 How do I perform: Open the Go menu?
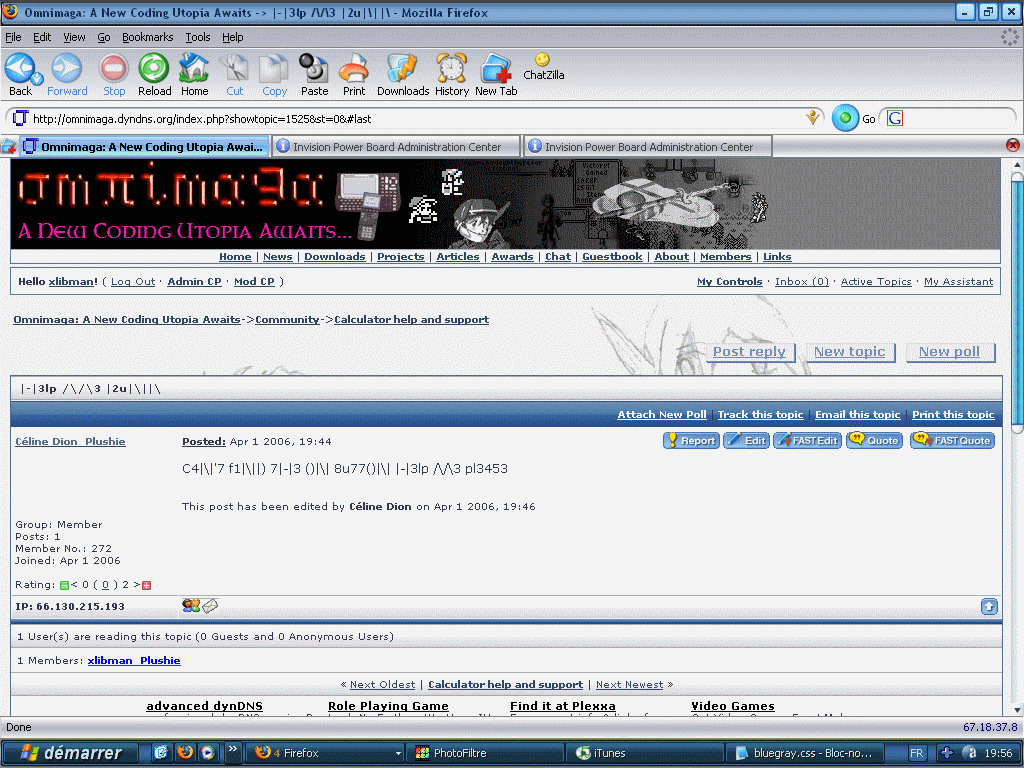104,37
